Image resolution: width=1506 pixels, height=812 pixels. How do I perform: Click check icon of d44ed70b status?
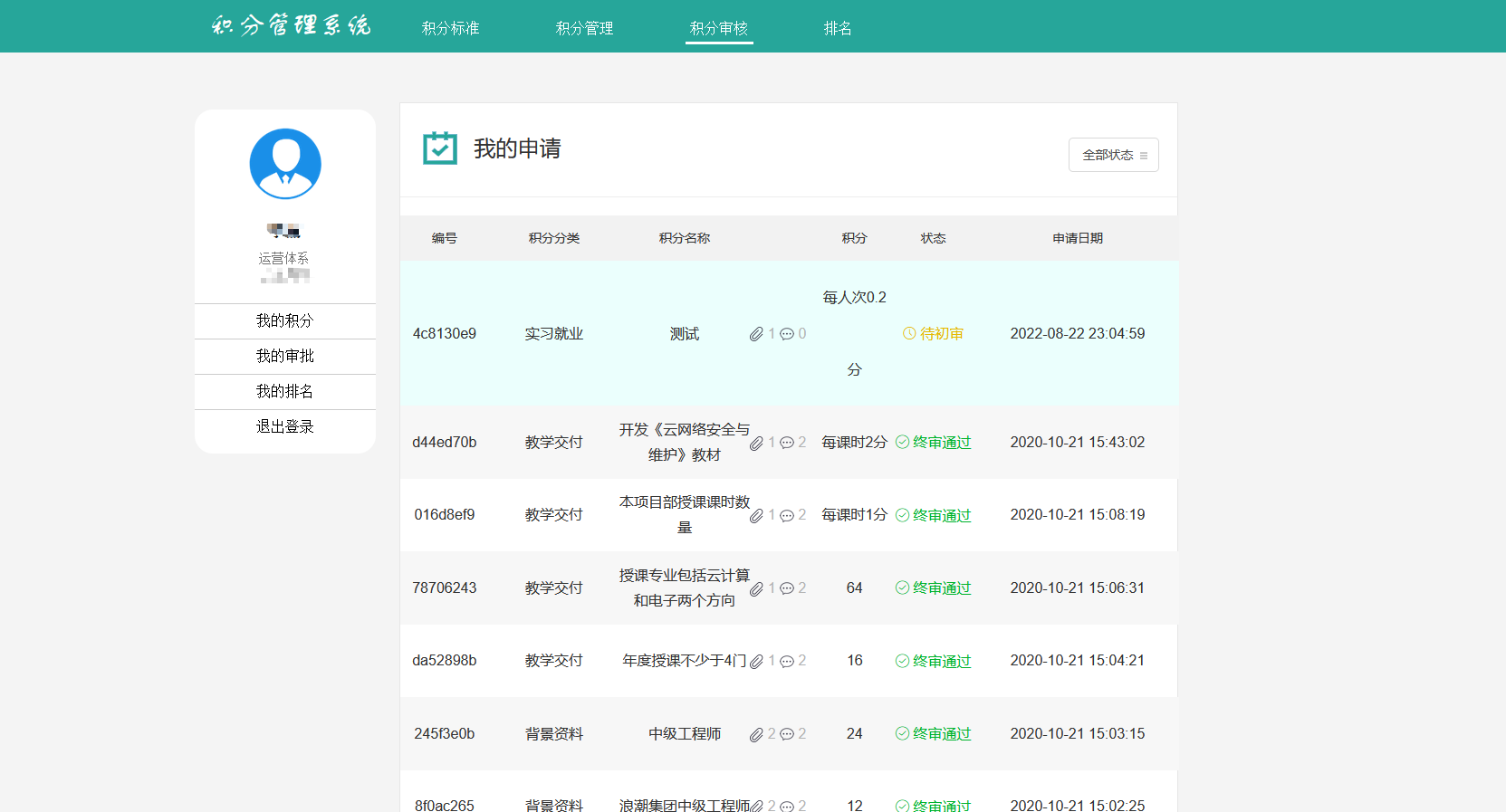tap(902, 442)
